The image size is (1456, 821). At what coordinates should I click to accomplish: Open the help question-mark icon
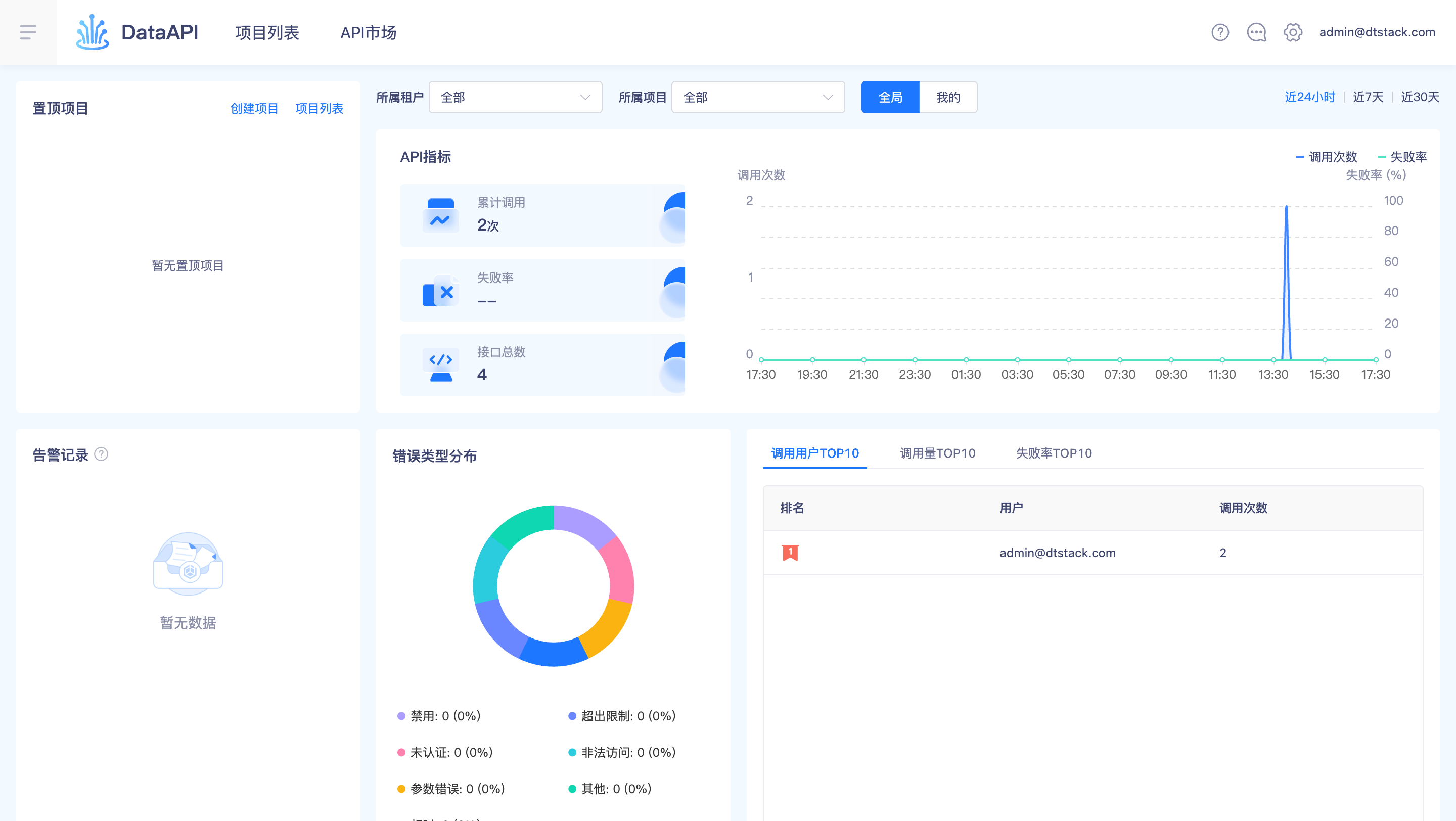[1220, 32]
